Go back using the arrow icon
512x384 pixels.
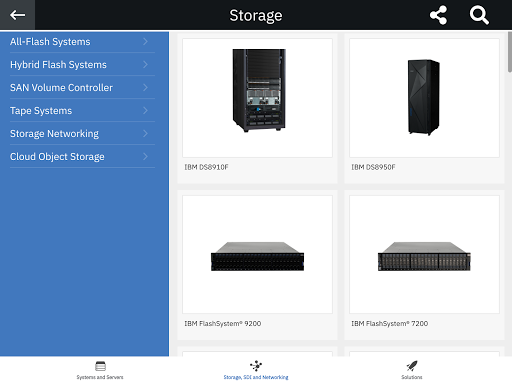[x=17, y=15]
